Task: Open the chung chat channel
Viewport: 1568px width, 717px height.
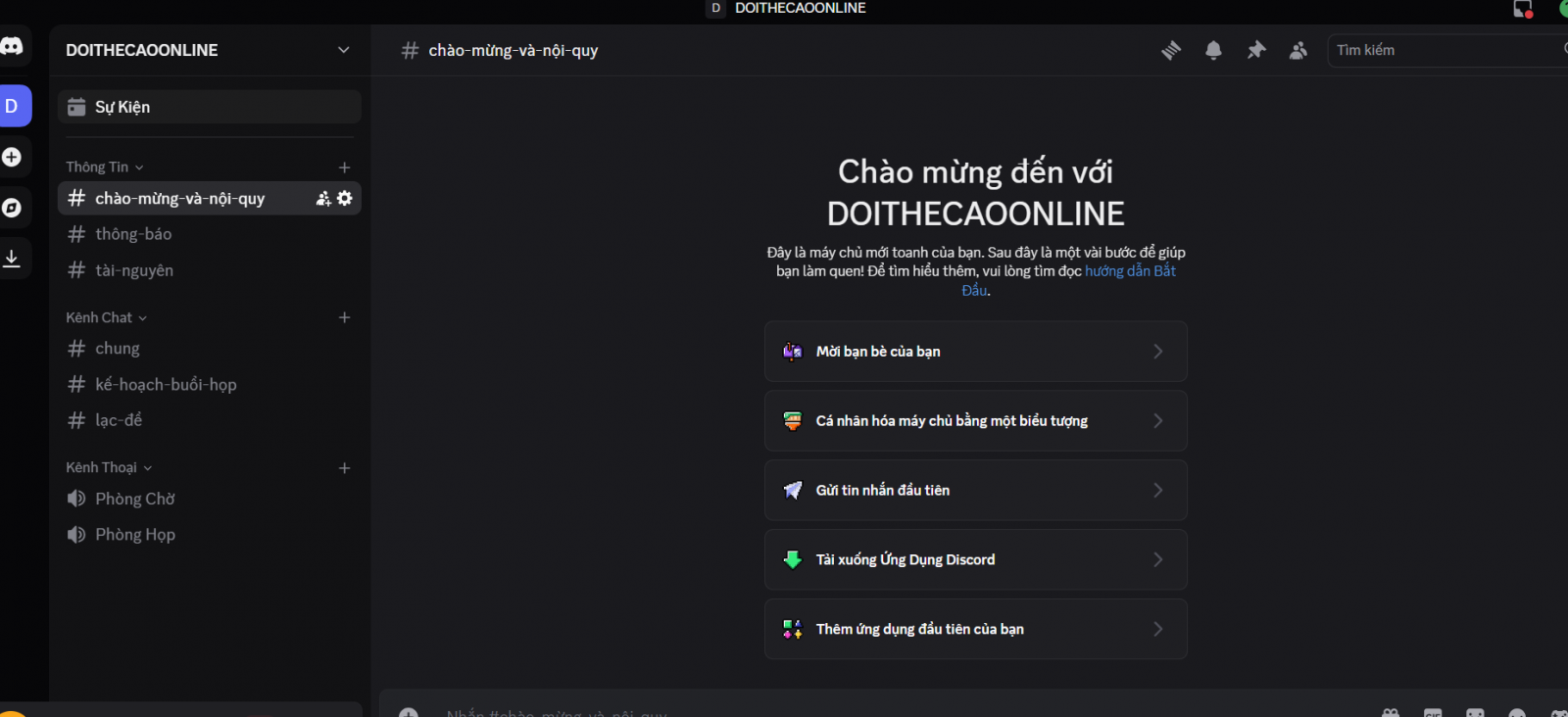Action: pos(209,349)
